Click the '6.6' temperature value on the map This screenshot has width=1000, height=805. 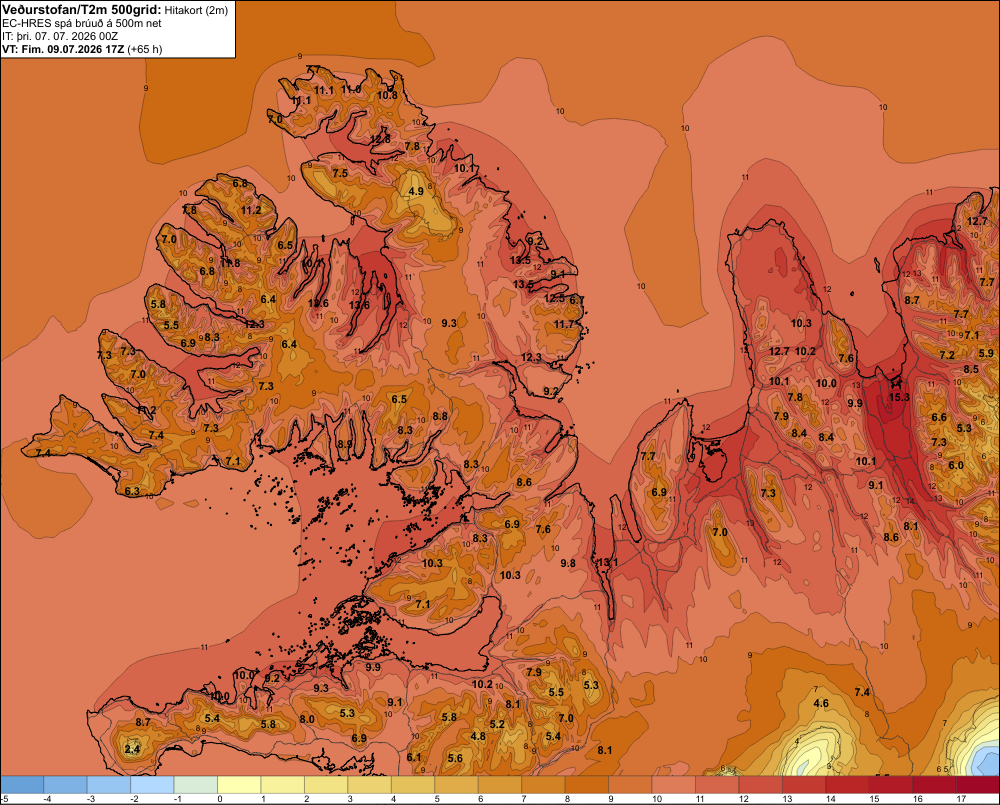(939, 417)
